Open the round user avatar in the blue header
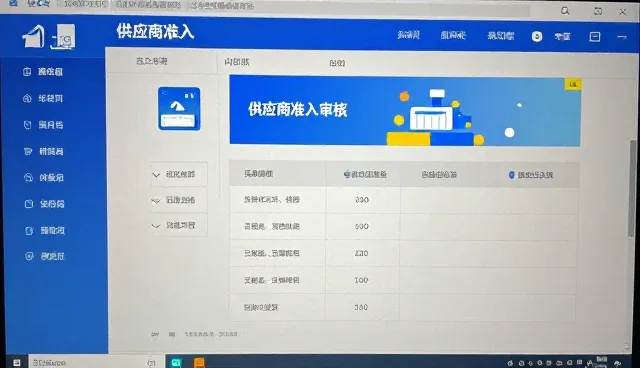The height and width of the screenshot is (368, 640). (x=537, y=36)
